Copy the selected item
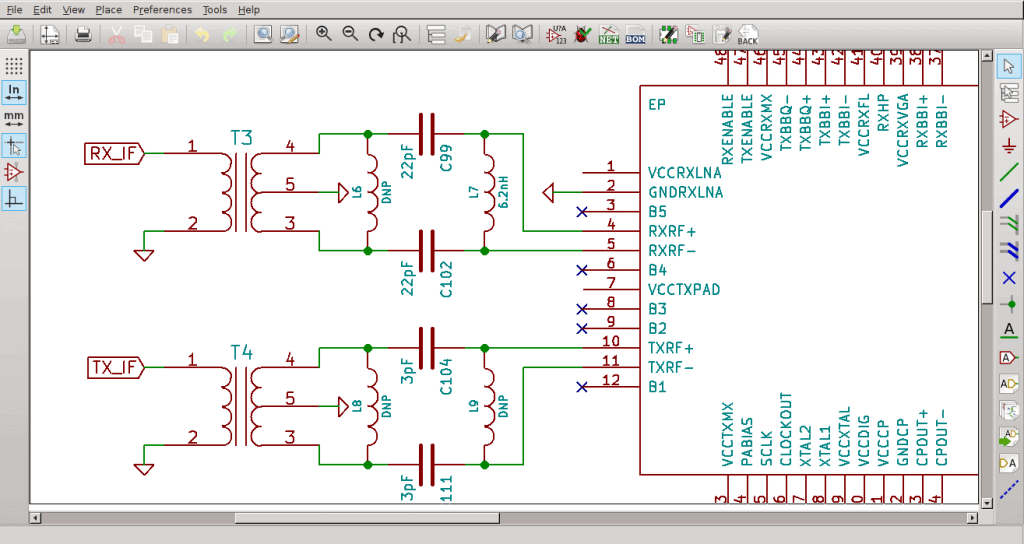The height and width of the screenshot is (544, 1024). [142, 34]
